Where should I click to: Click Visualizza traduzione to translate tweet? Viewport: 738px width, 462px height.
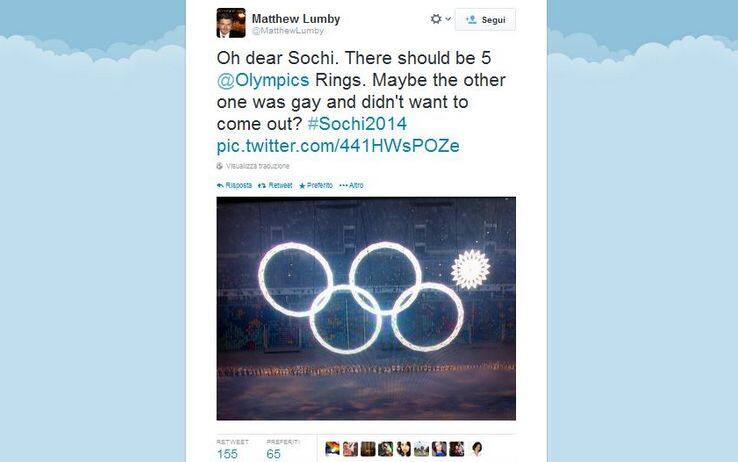click(x=257, y=166)
